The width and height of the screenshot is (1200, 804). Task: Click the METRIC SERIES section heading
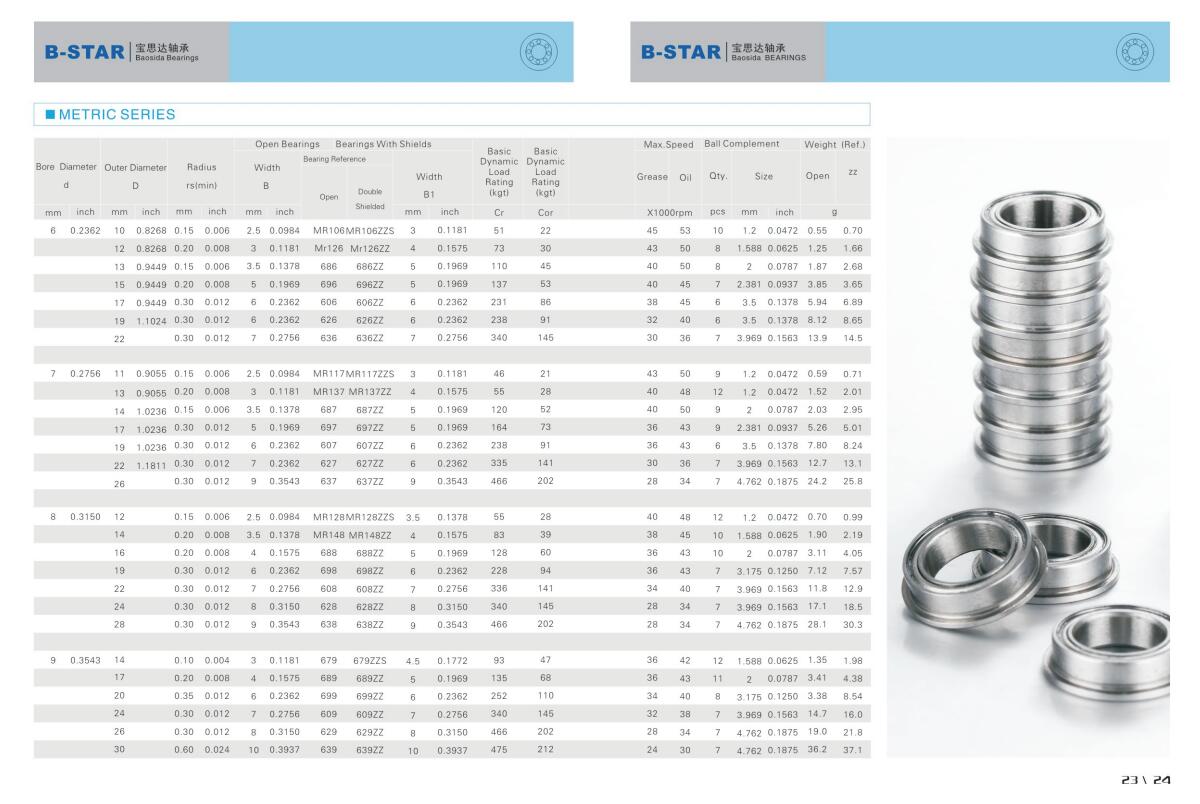(x=116, y=115)
